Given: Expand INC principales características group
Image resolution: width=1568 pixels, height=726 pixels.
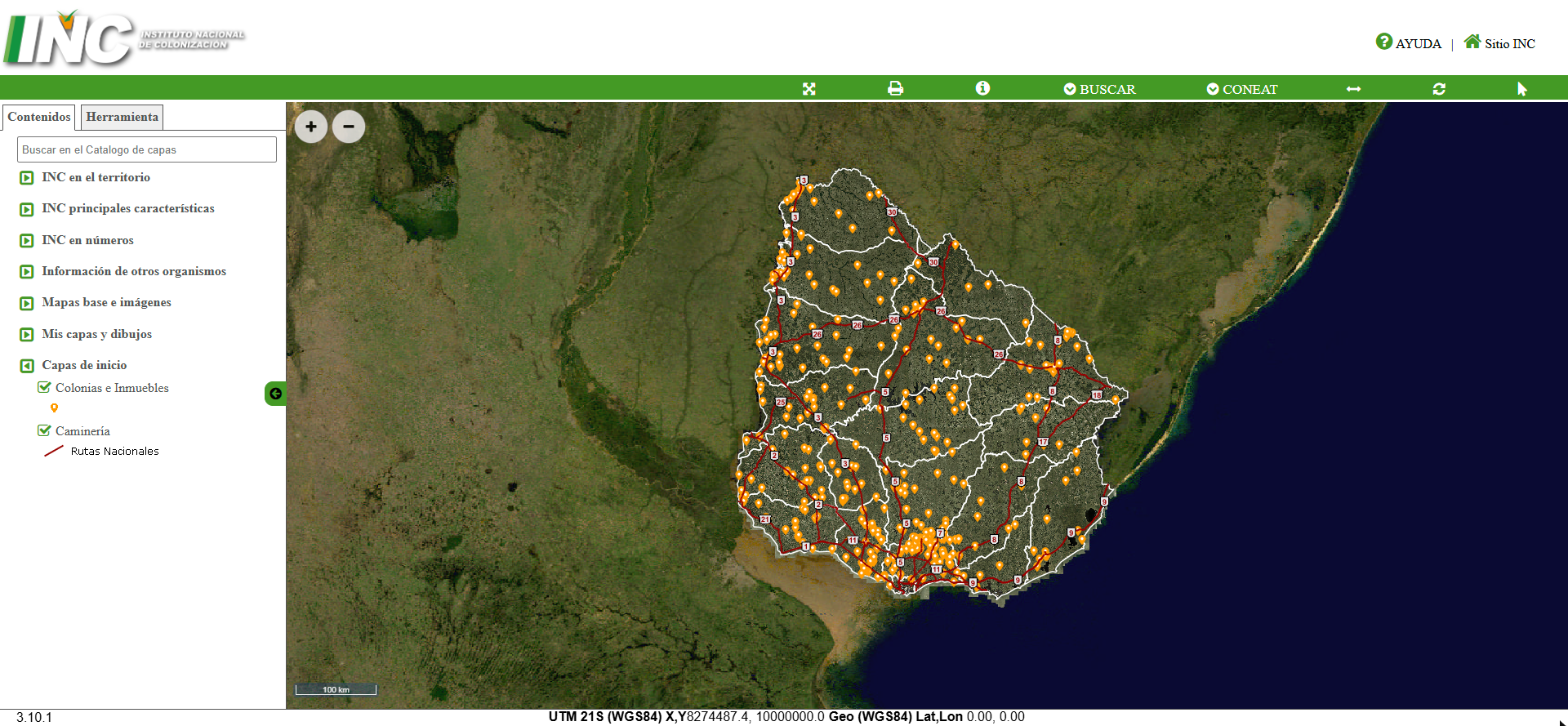Looking at the screenshot, I should (27, 209).
